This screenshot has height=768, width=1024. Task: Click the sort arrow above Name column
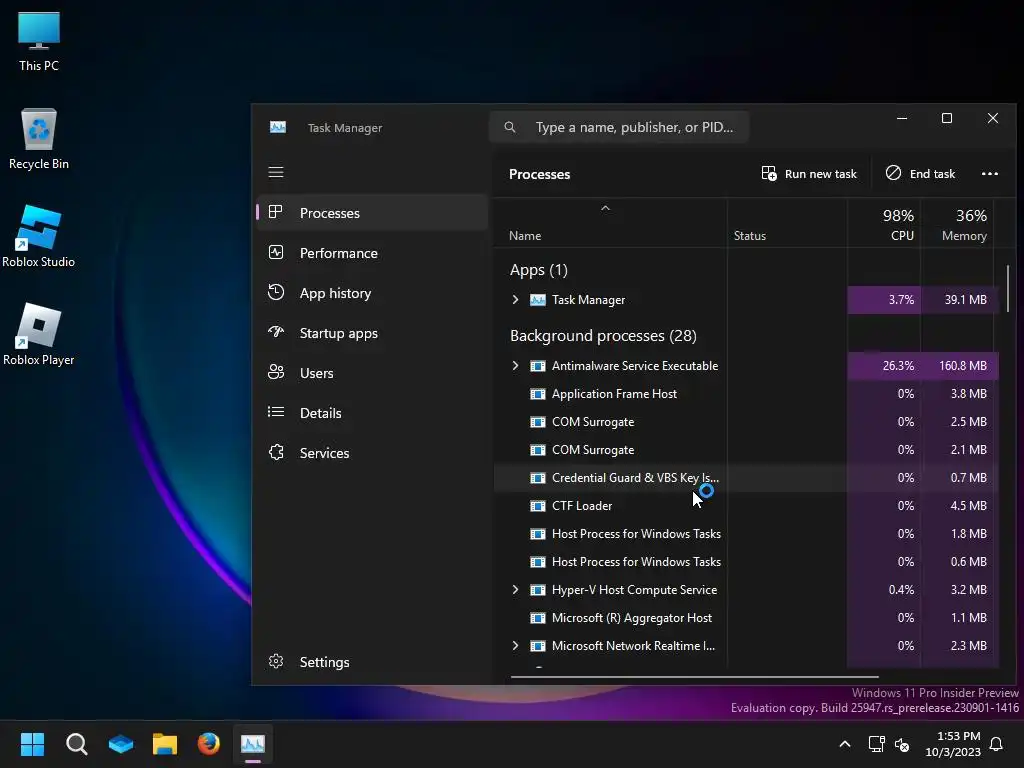[605, 208]
